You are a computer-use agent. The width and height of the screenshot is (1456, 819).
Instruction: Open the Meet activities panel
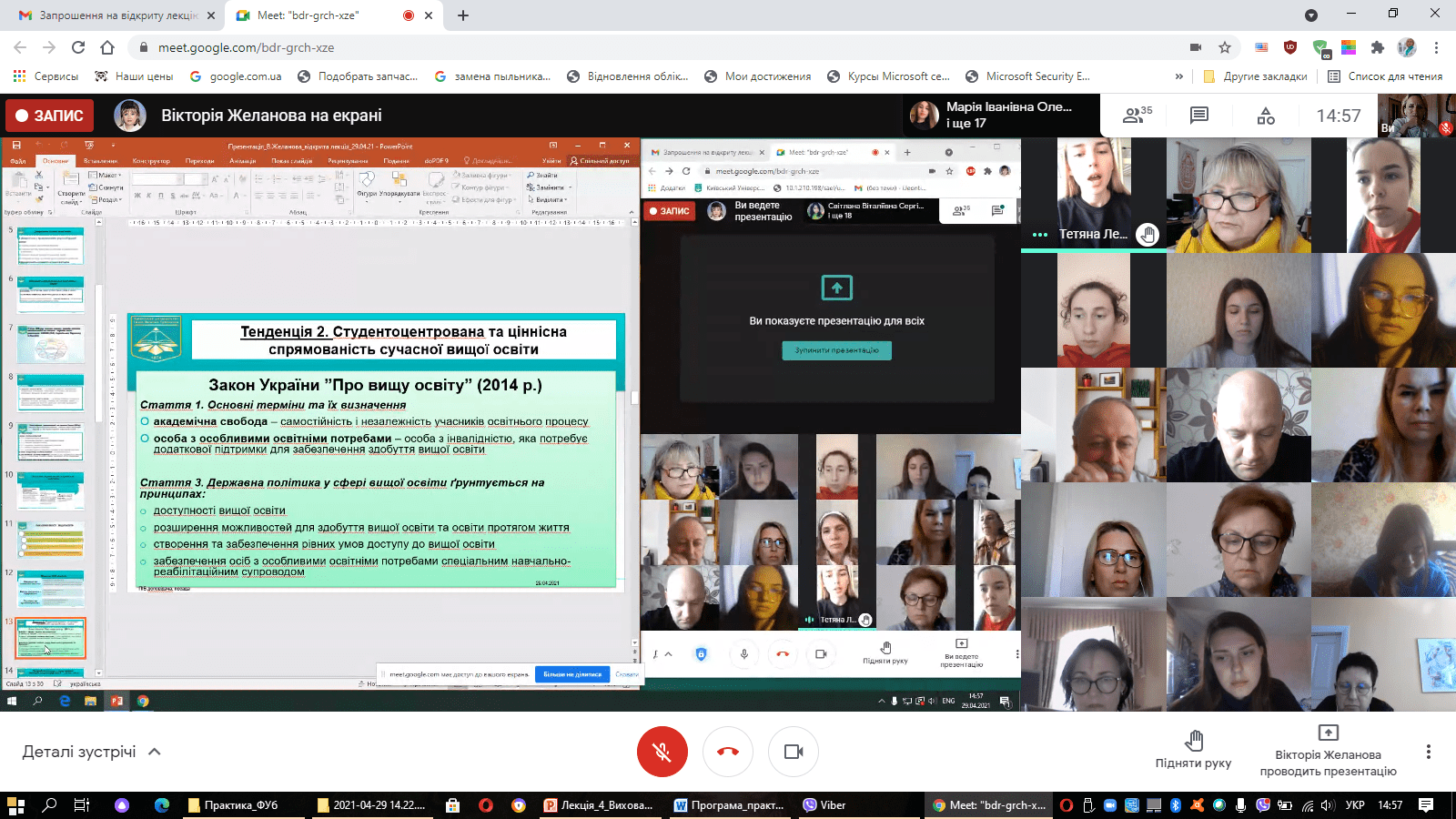pos(1266,116)
